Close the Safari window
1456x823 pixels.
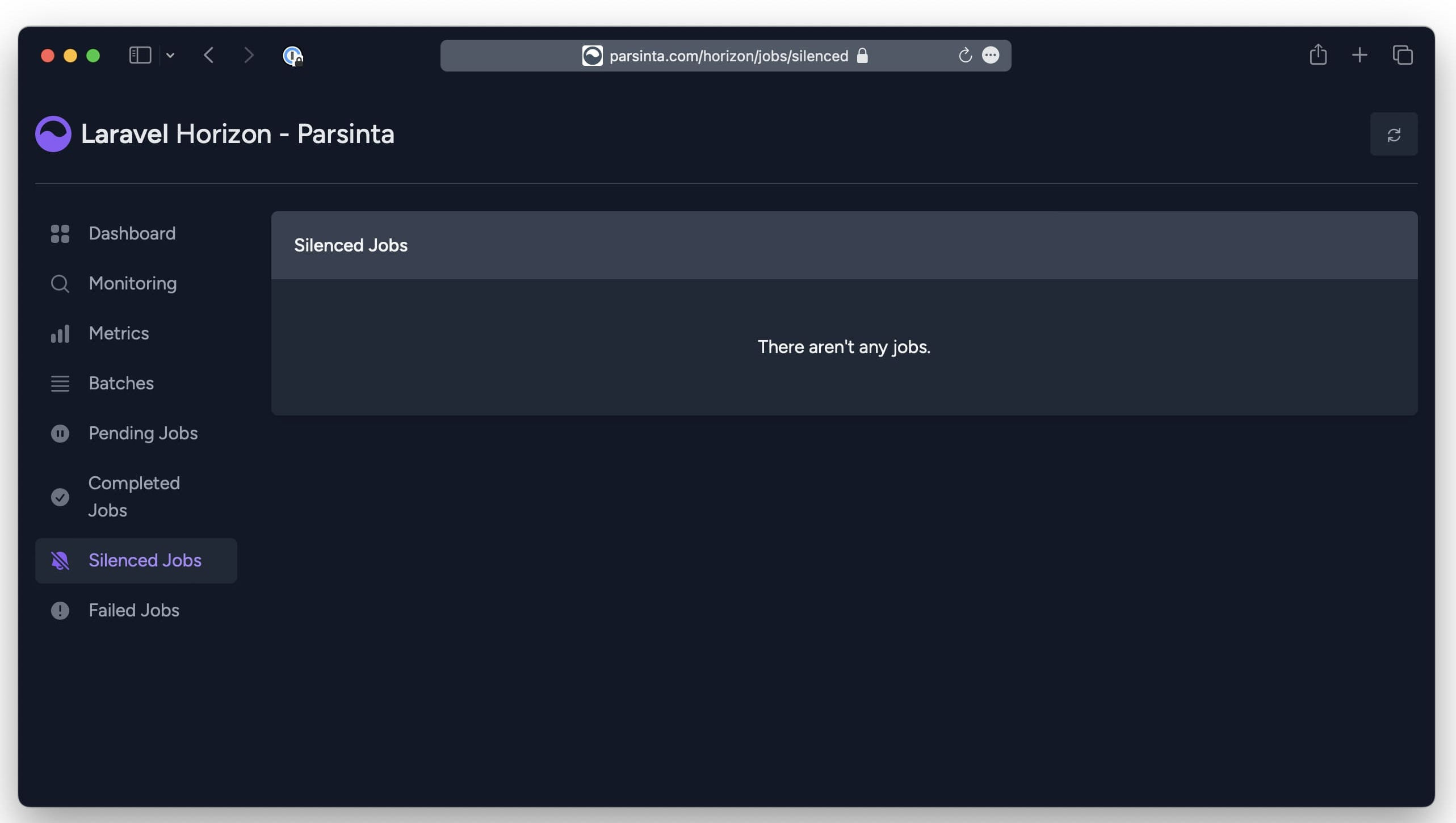point(48,56)
